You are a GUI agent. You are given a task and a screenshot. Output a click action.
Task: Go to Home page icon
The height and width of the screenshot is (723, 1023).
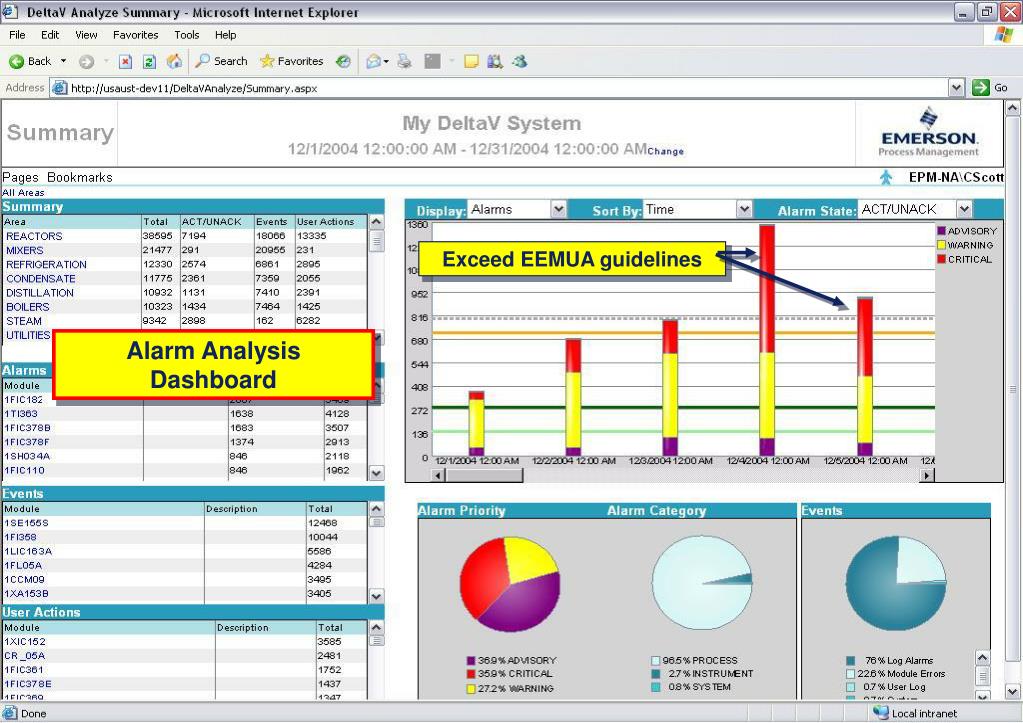(174, 61)
